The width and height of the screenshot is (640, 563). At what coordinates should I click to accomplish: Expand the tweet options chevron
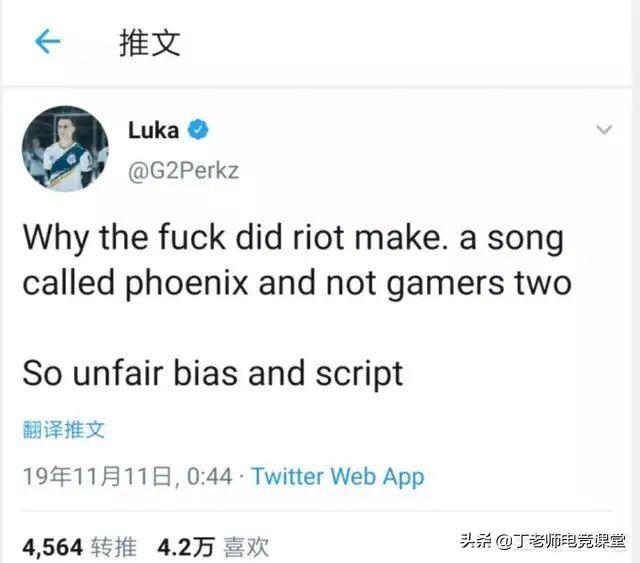[604, 130]
